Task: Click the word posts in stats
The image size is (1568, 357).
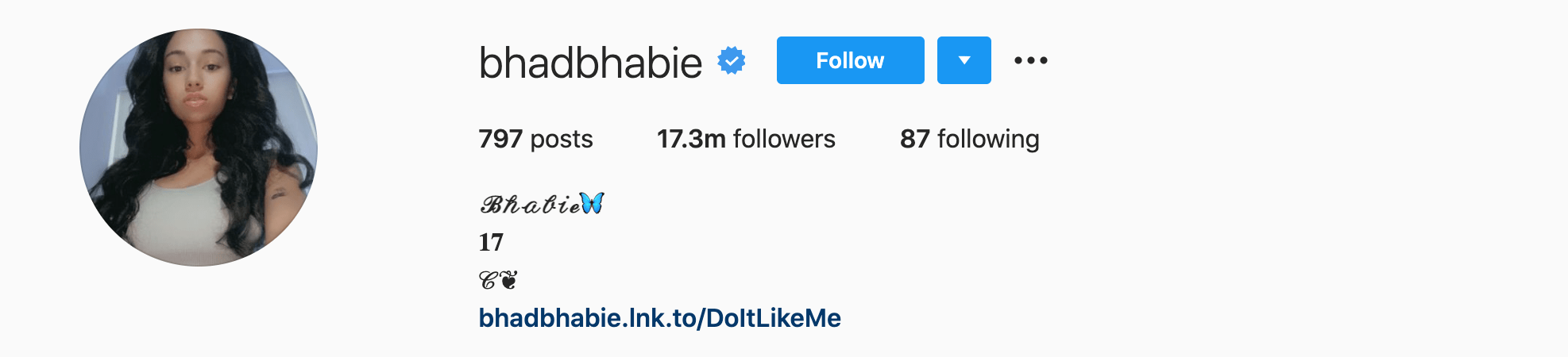Action: pos(562,139)
